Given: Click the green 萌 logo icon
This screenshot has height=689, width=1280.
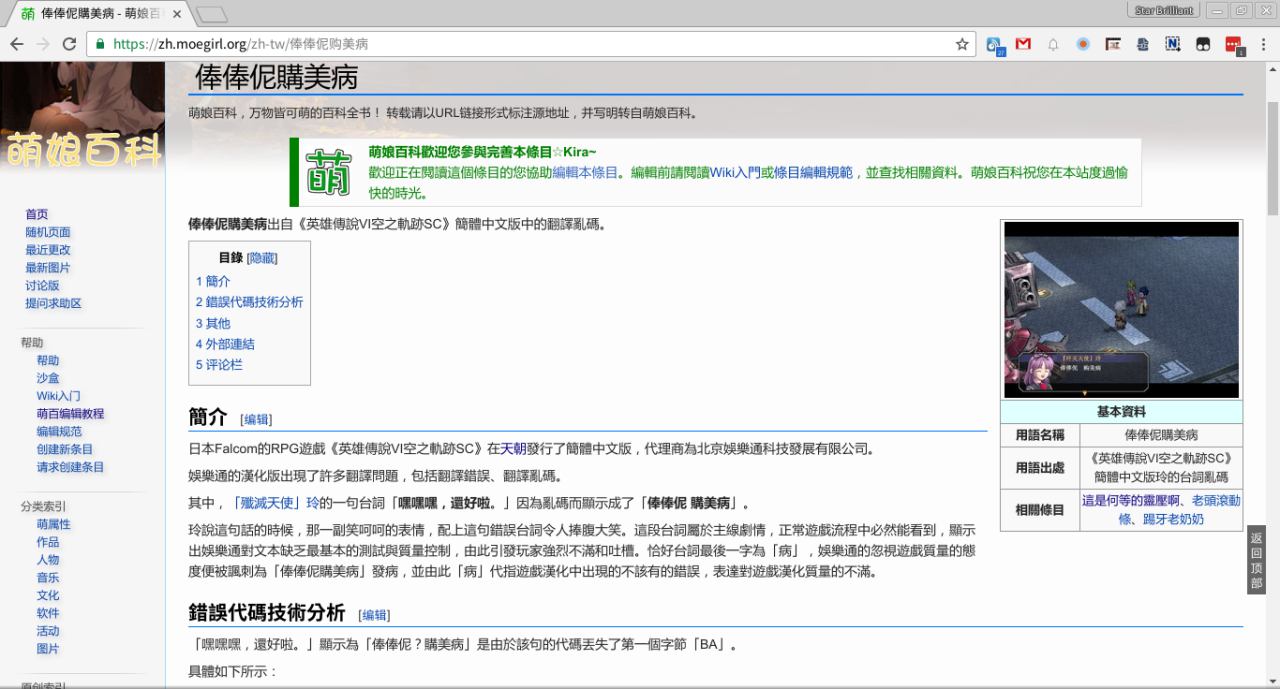Looking at the screenshot, I should point(328,172).
